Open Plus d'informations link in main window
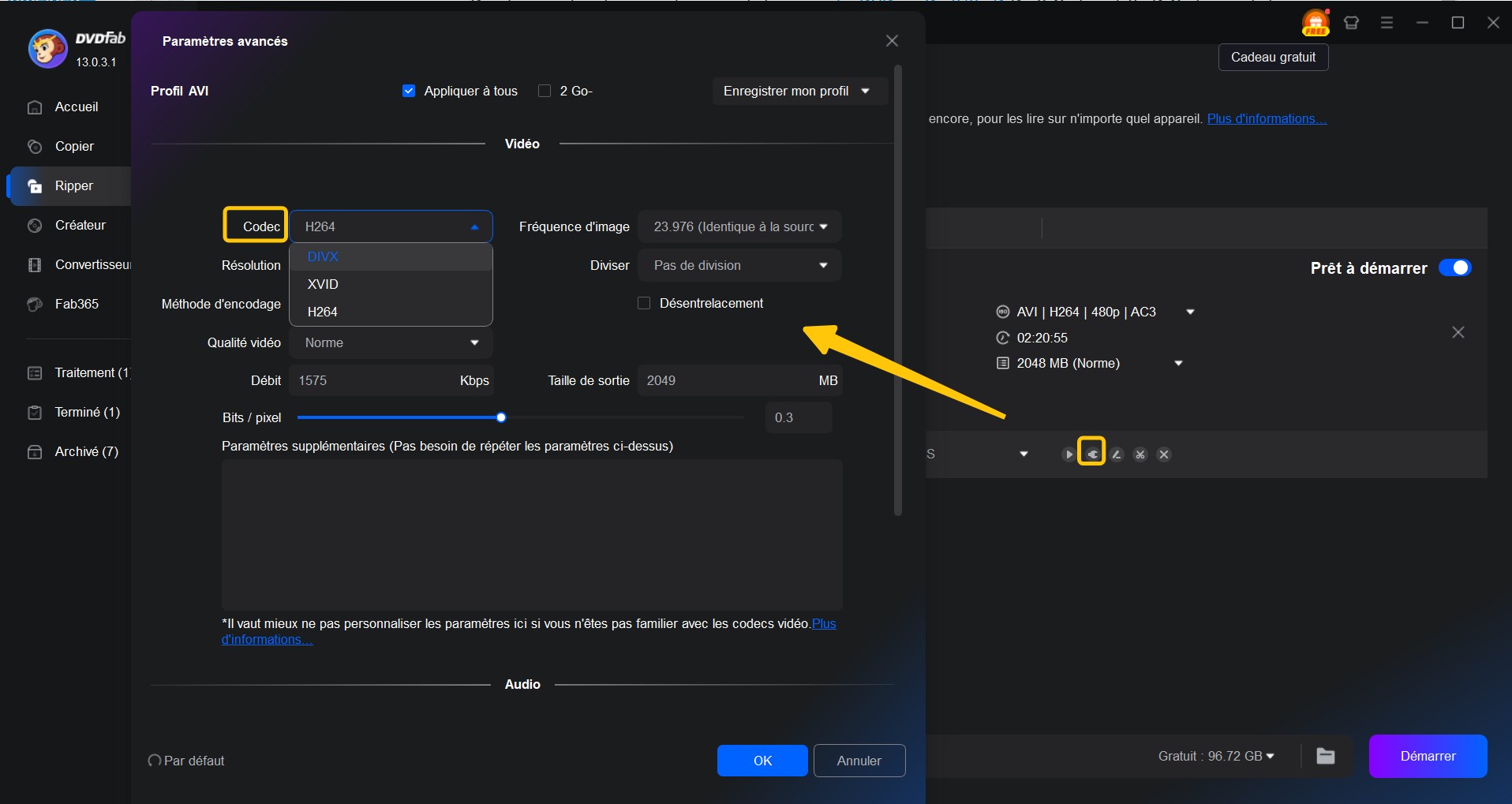Screen dimensions: 1512x804 coord(1267,118)
